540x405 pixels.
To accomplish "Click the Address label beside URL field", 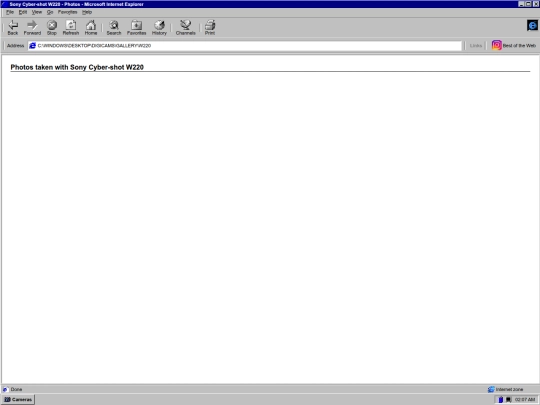I will [x=15, y=45].
